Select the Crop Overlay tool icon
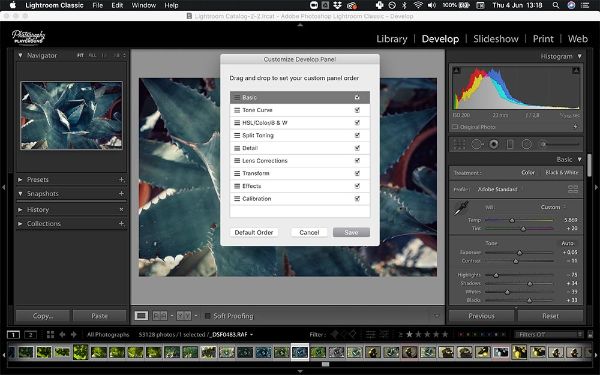This screenshot has height=375, width=600. (459, 144)
